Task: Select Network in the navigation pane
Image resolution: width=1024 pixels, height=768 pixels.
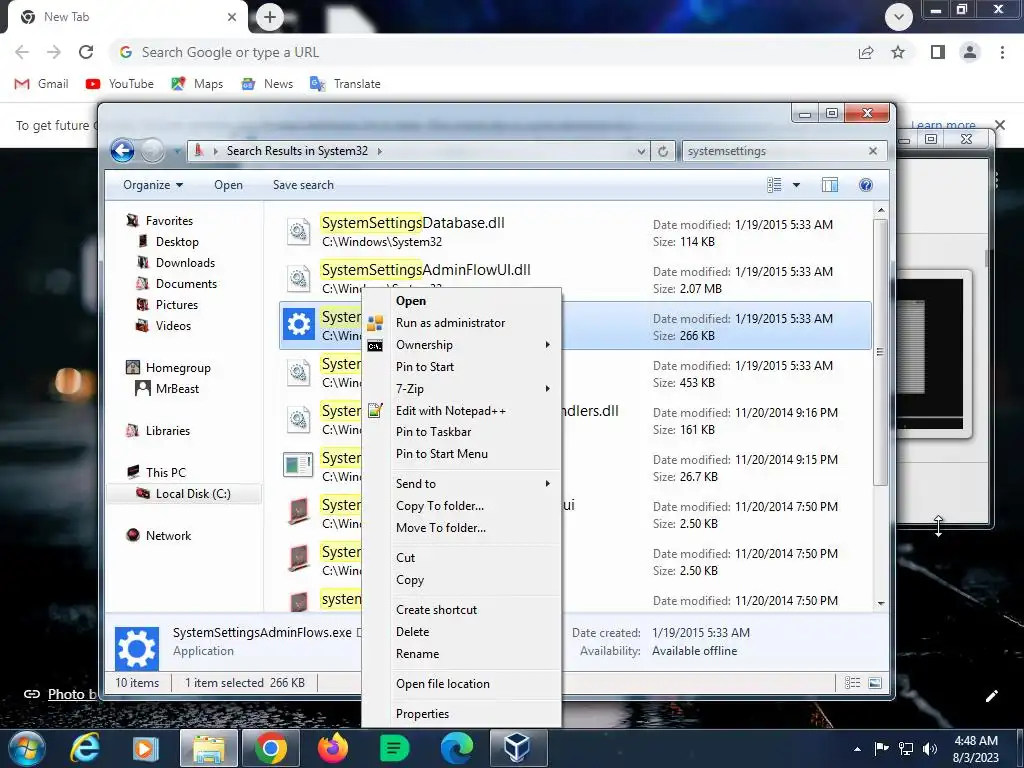Action: click(x=168, y=536)
